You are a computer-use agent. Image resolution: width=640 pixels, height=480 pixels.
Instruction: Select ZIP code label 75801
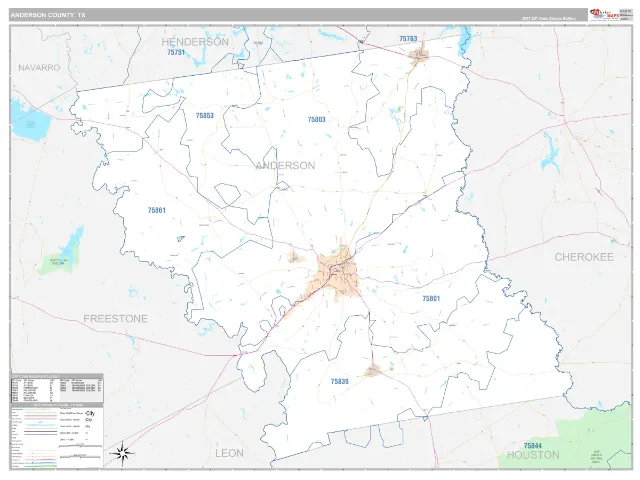point(431,299)
